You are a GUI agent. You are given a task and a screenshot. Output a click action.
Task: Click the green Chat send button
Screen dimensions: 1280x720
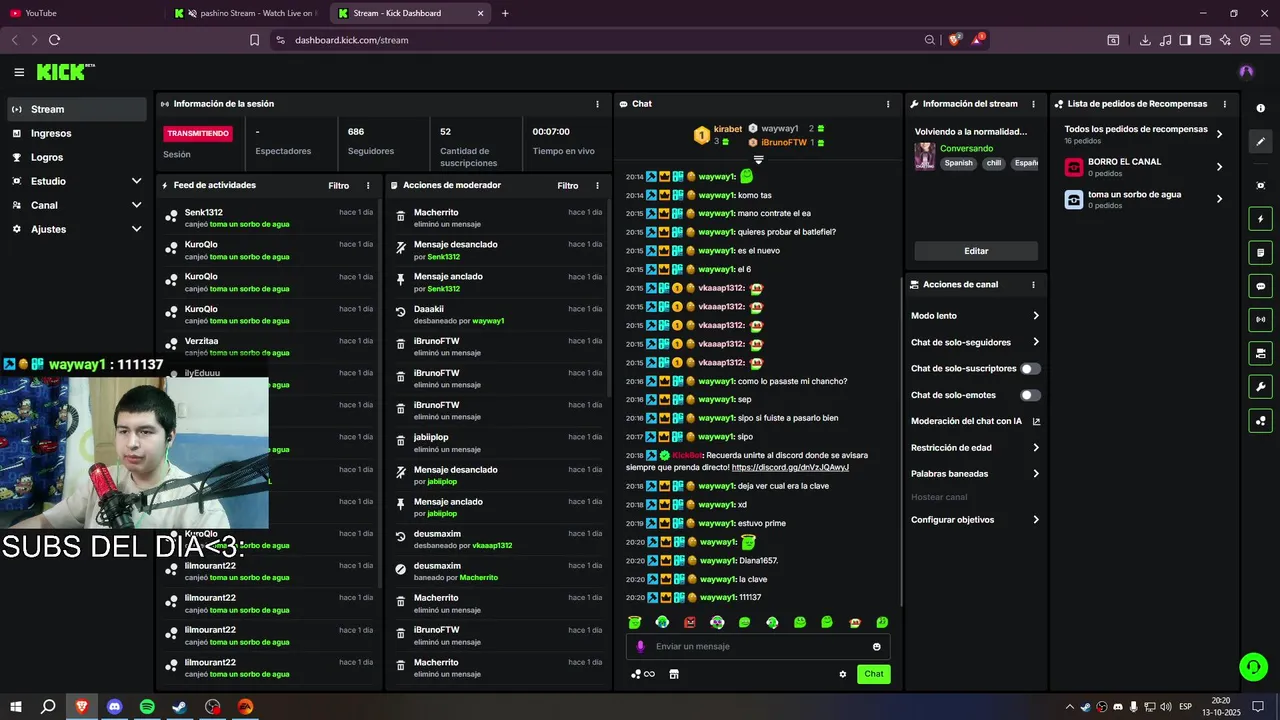tap(874, 674)
